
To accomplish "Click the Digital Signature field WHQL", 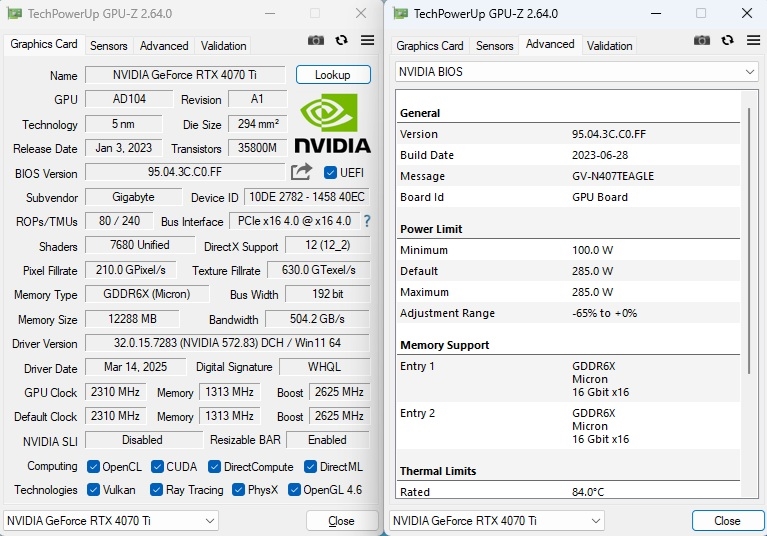I will [324, 367].
